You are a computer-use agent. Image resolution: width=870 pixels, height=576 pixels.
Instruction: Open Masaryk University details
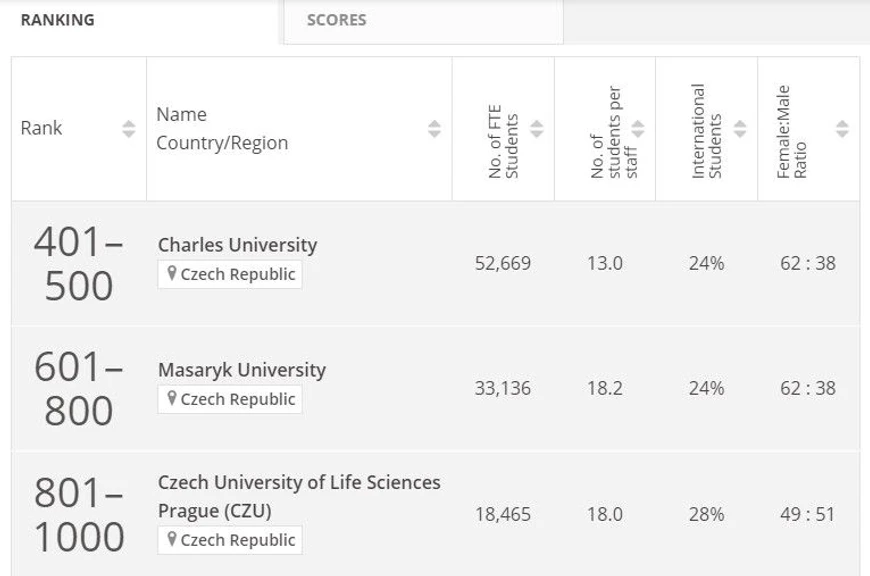242,370
